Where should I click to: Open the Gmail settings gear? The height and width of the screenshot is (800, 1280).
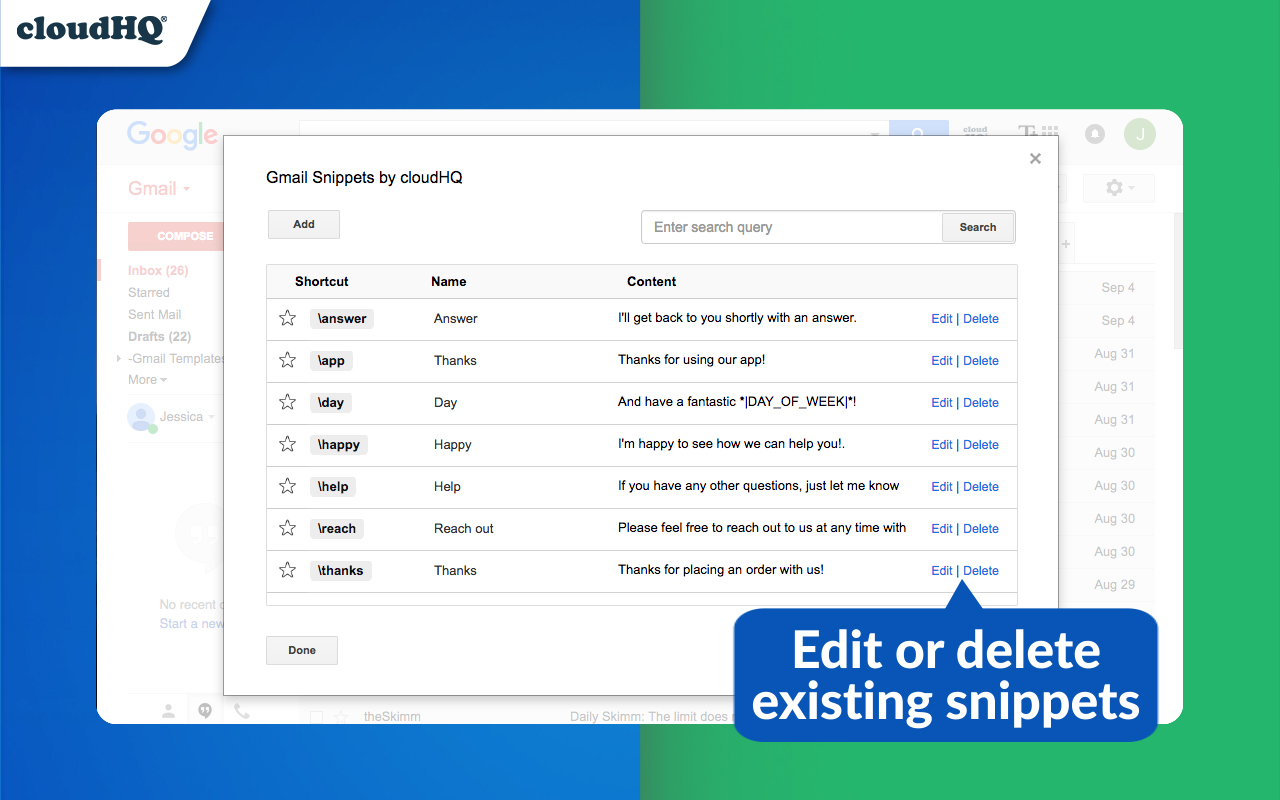pyautogui.click(x=1114, y=187)
